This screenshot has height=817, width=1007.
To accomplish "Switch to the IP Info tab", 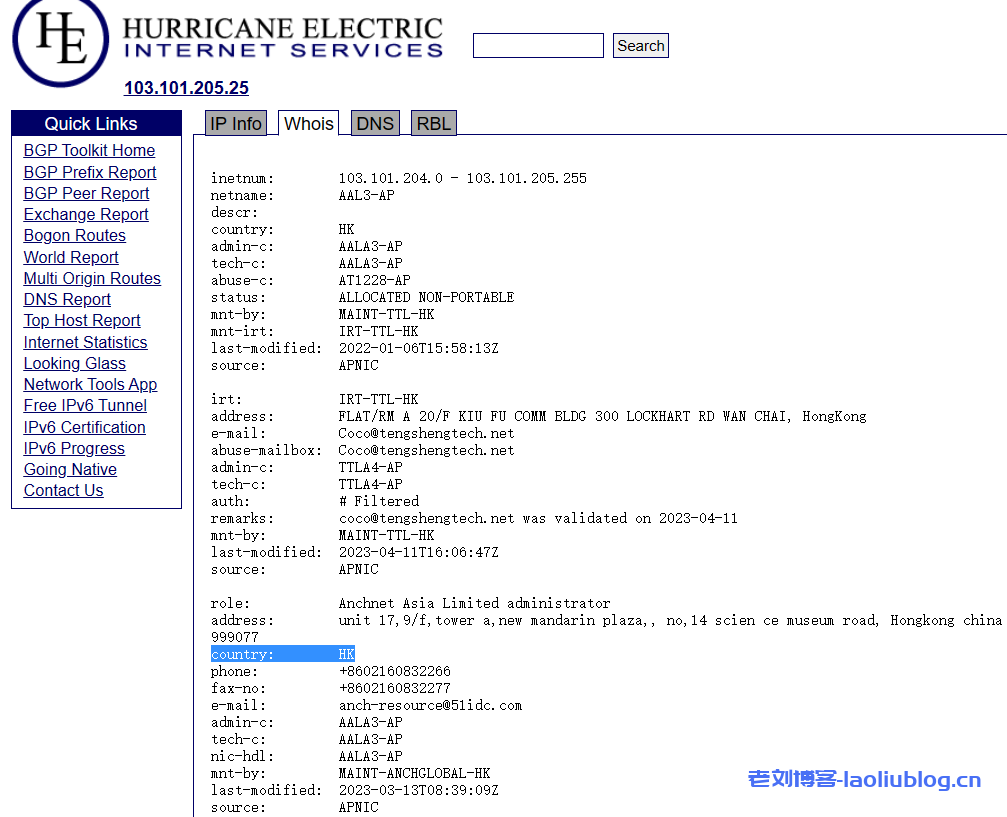I will (x=235, y=124).
